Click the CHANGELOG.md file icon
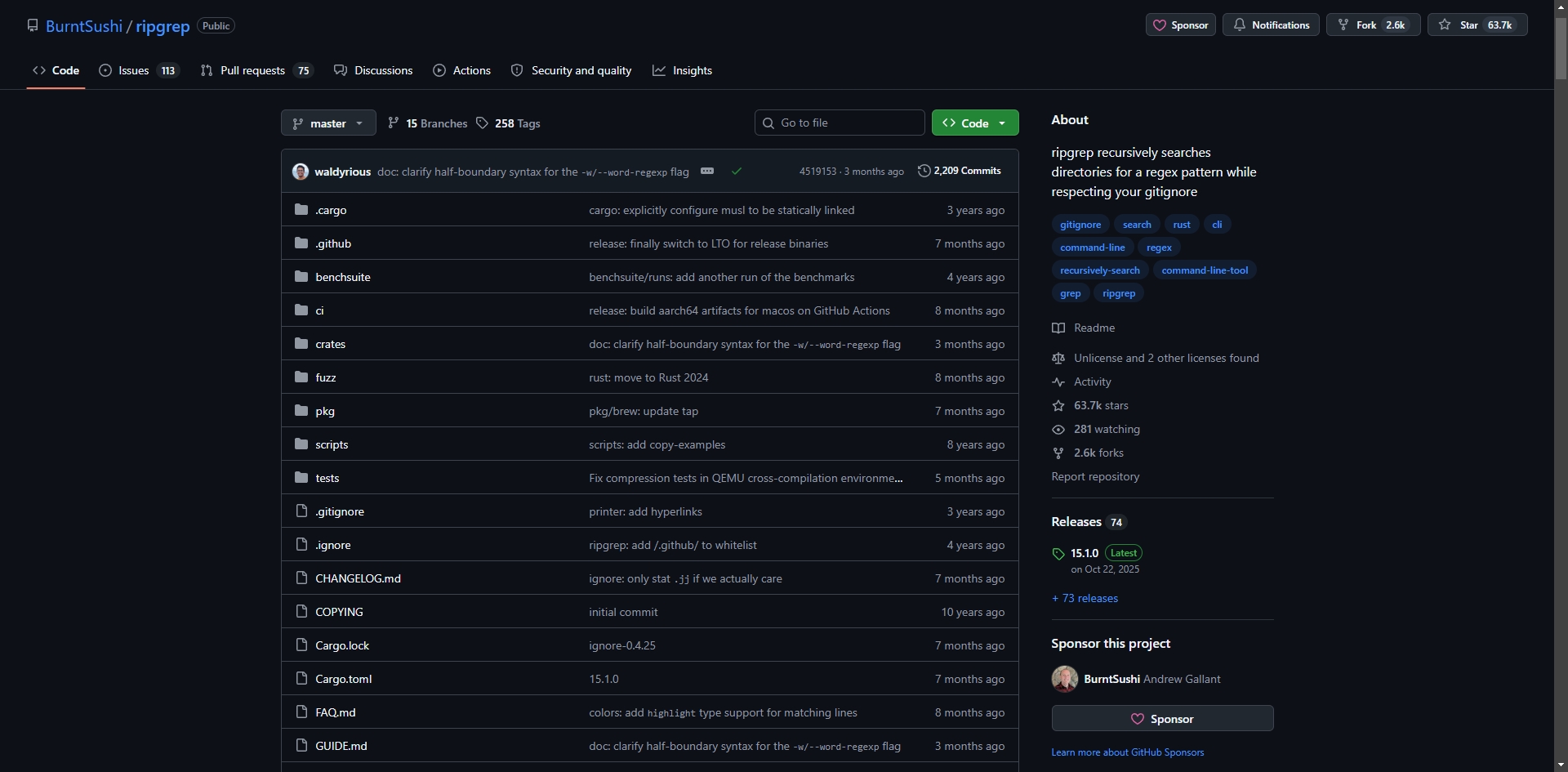The image size is (1568, 772). tap(301, 578)
